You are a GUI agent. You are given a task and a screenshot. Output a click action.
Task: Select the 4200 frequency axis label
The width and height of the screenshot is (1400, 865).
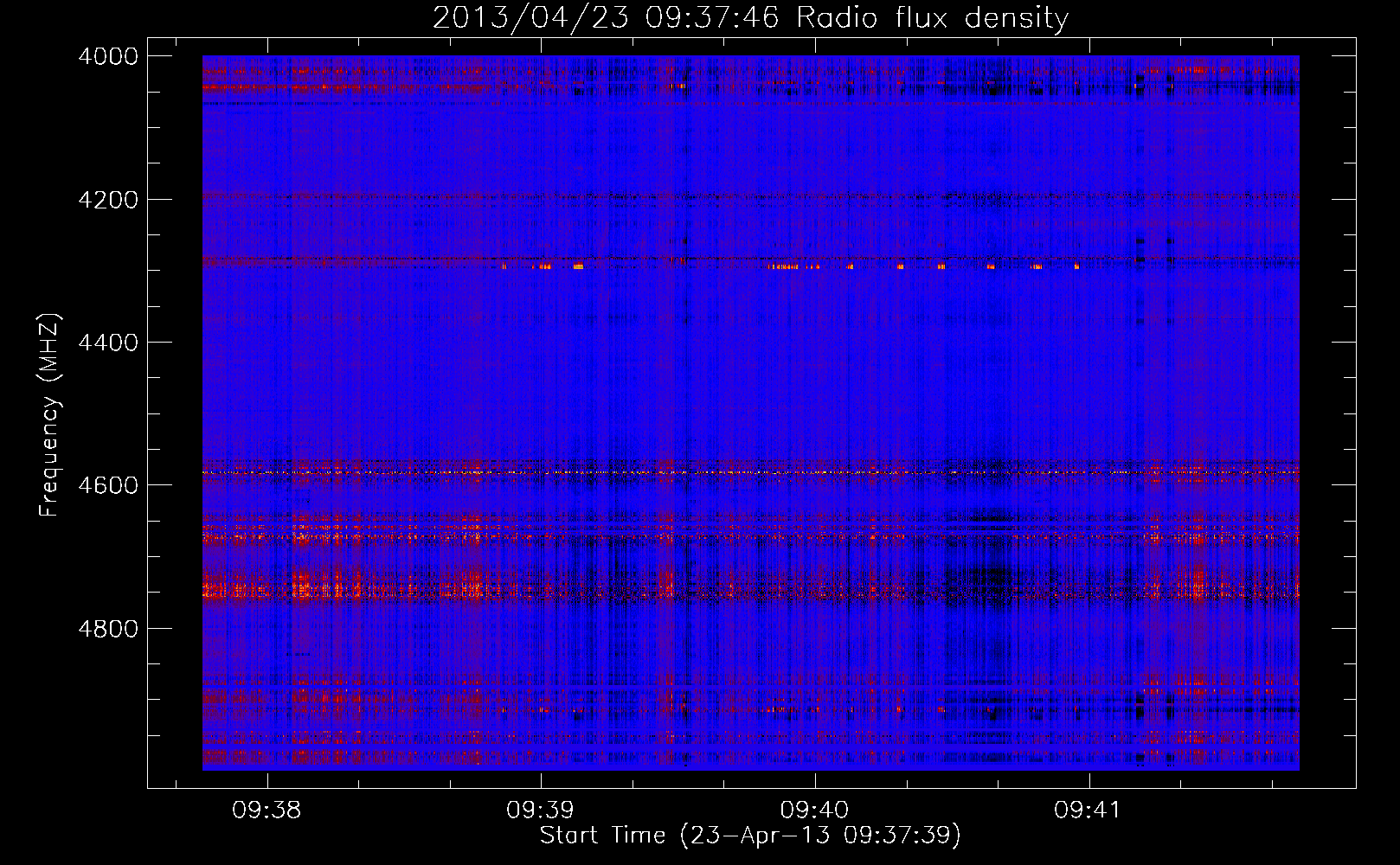(x=107, y=200)
